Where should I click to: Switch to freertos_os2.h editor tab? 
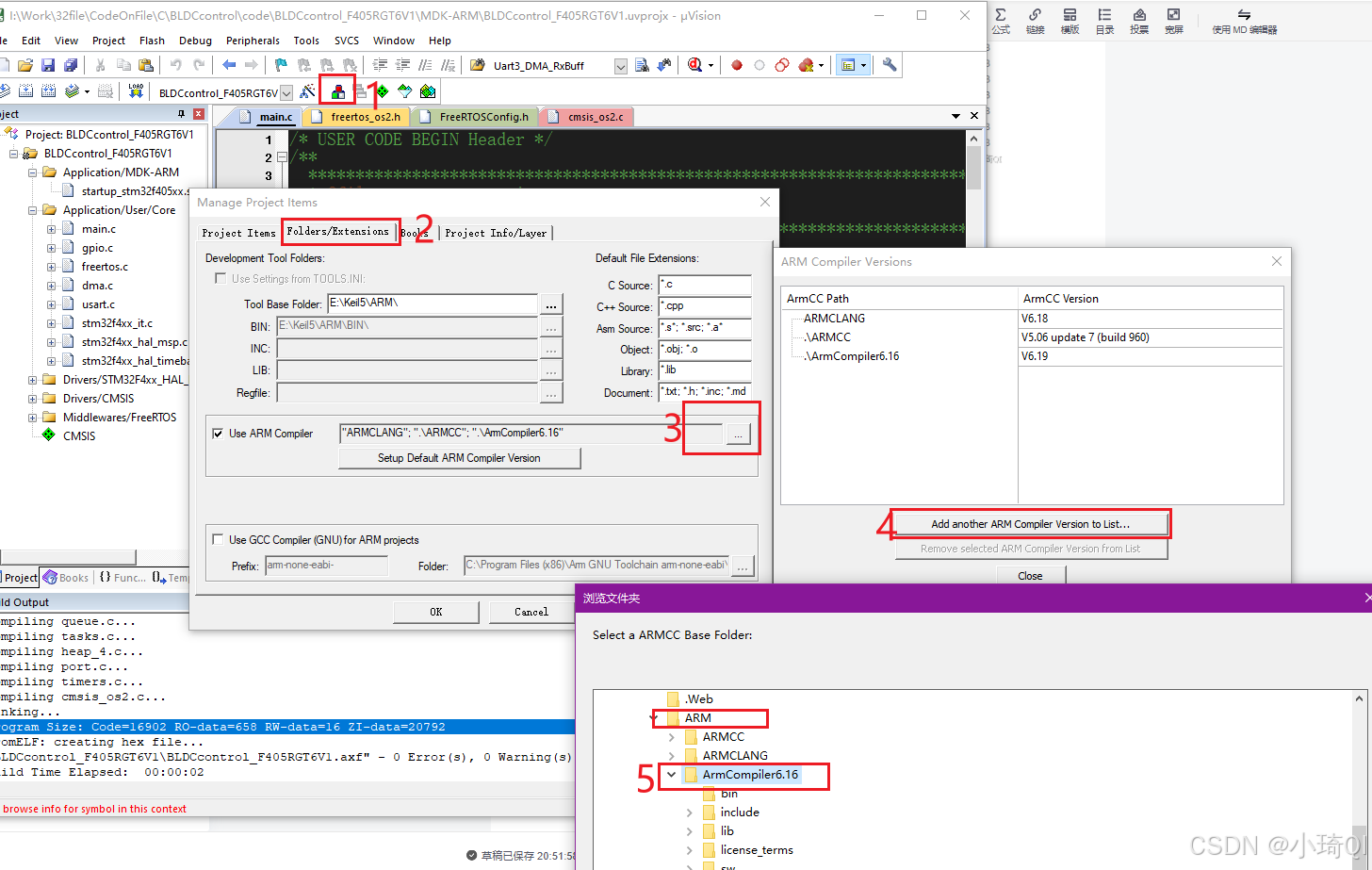click(356, 117)
